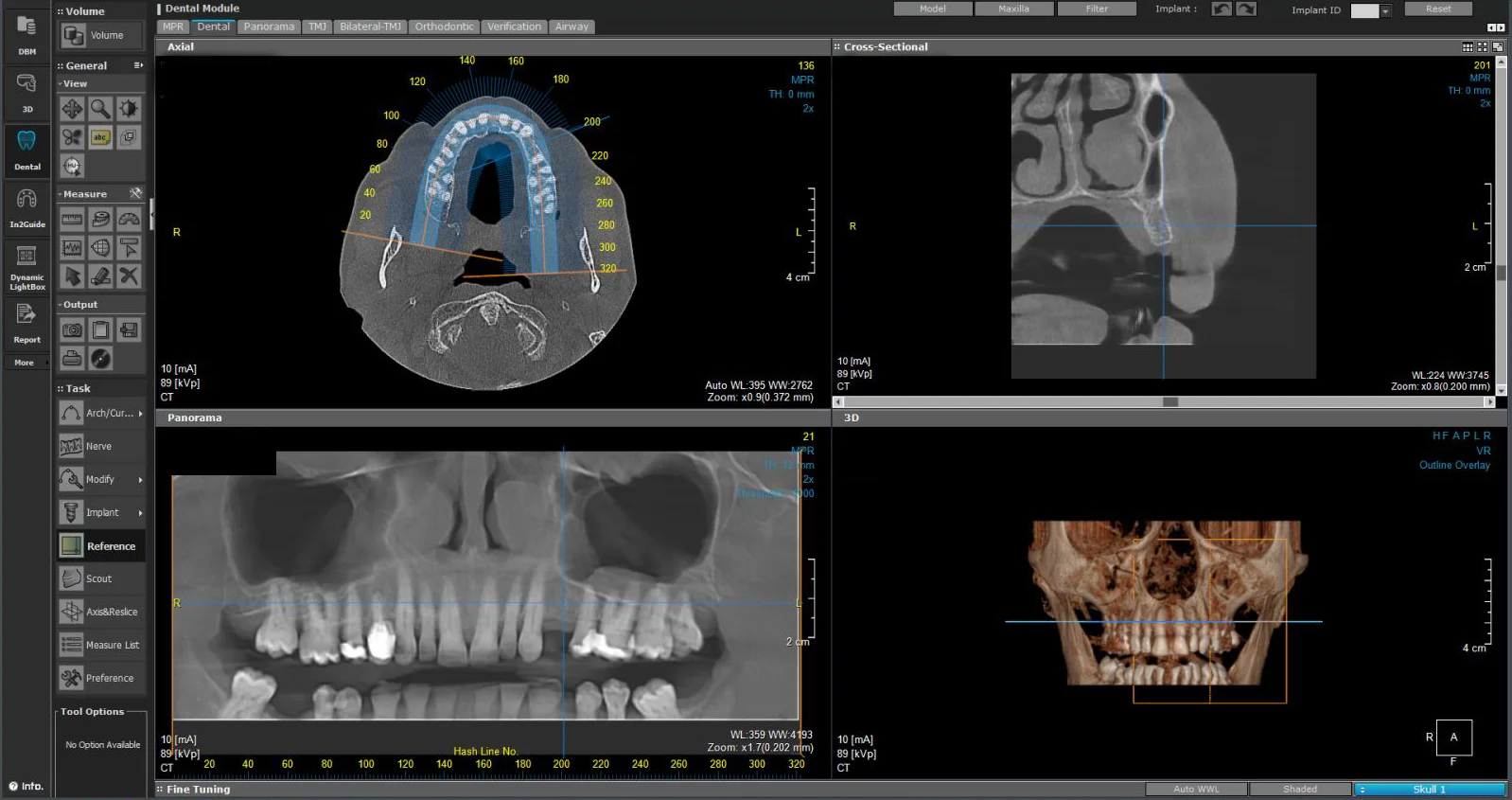Viewport: 1512px width, 800px height.
Task: Click the CD burn disc icon
Action: pyautogui.click(x=100, y=359)
